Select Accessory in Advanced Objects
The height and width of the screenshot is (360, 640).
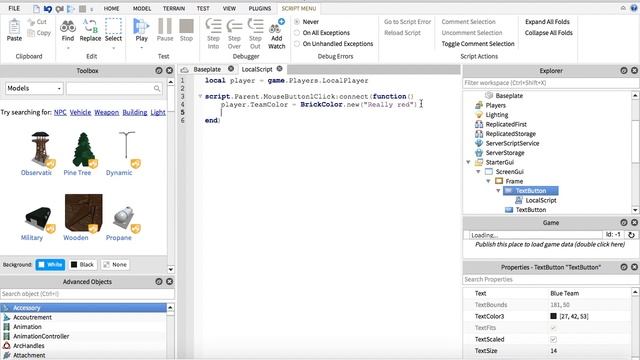[83, 308]
